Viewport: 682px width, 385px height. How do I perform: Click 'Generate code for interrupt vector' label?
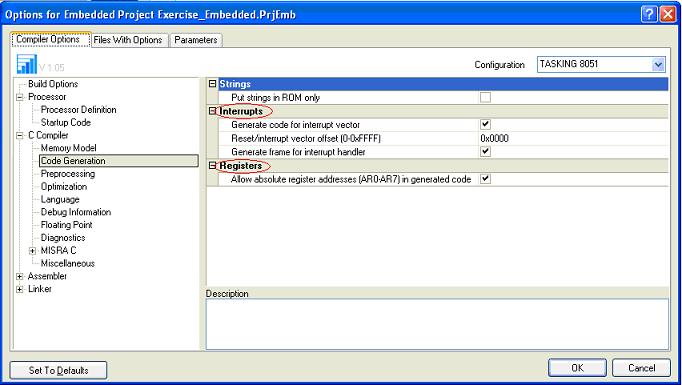tap(295, 125)
